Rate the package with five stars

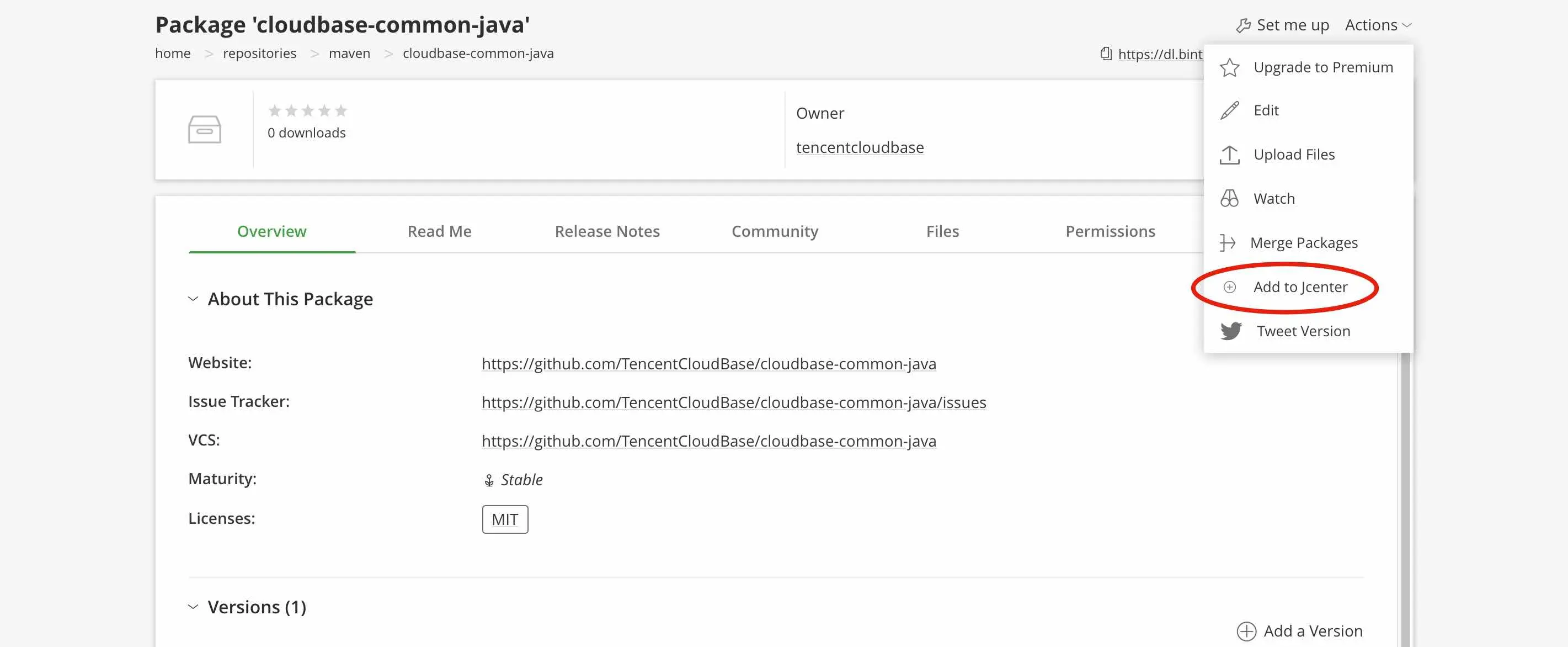pyautogui.click(x=341, y=111)
